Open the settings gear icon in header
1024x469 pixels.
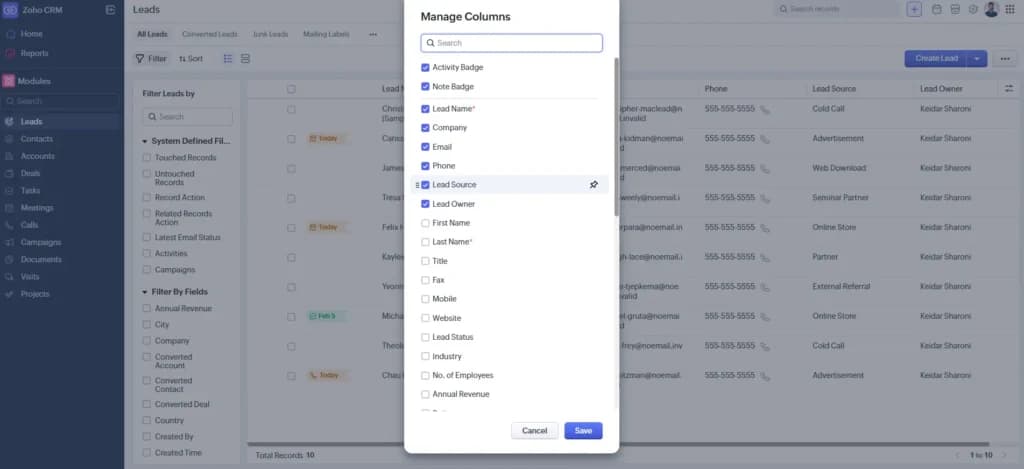tap(973, 9)
